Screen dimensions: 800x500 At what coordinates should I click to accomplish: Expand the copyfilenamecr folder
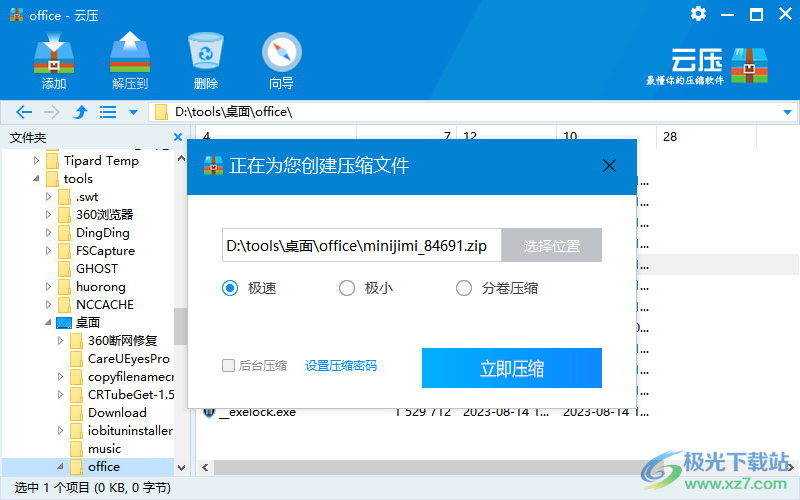tap(60, 377)
